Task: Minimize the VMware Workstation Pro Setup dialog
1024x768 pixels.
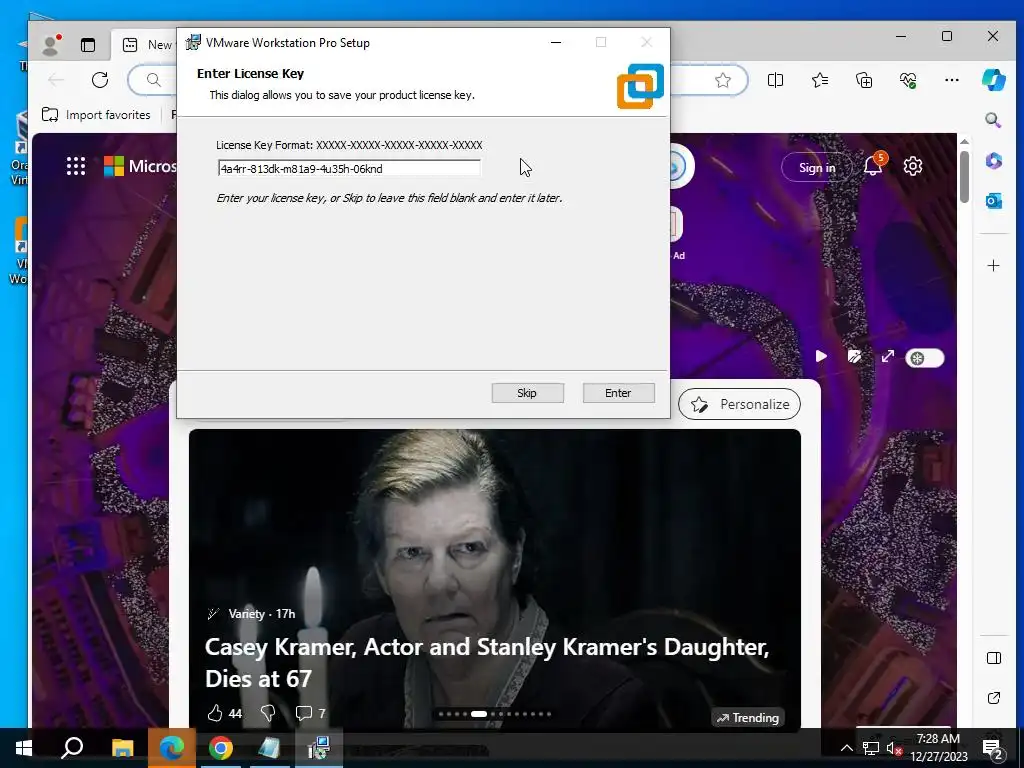Action: pos(556,42)
